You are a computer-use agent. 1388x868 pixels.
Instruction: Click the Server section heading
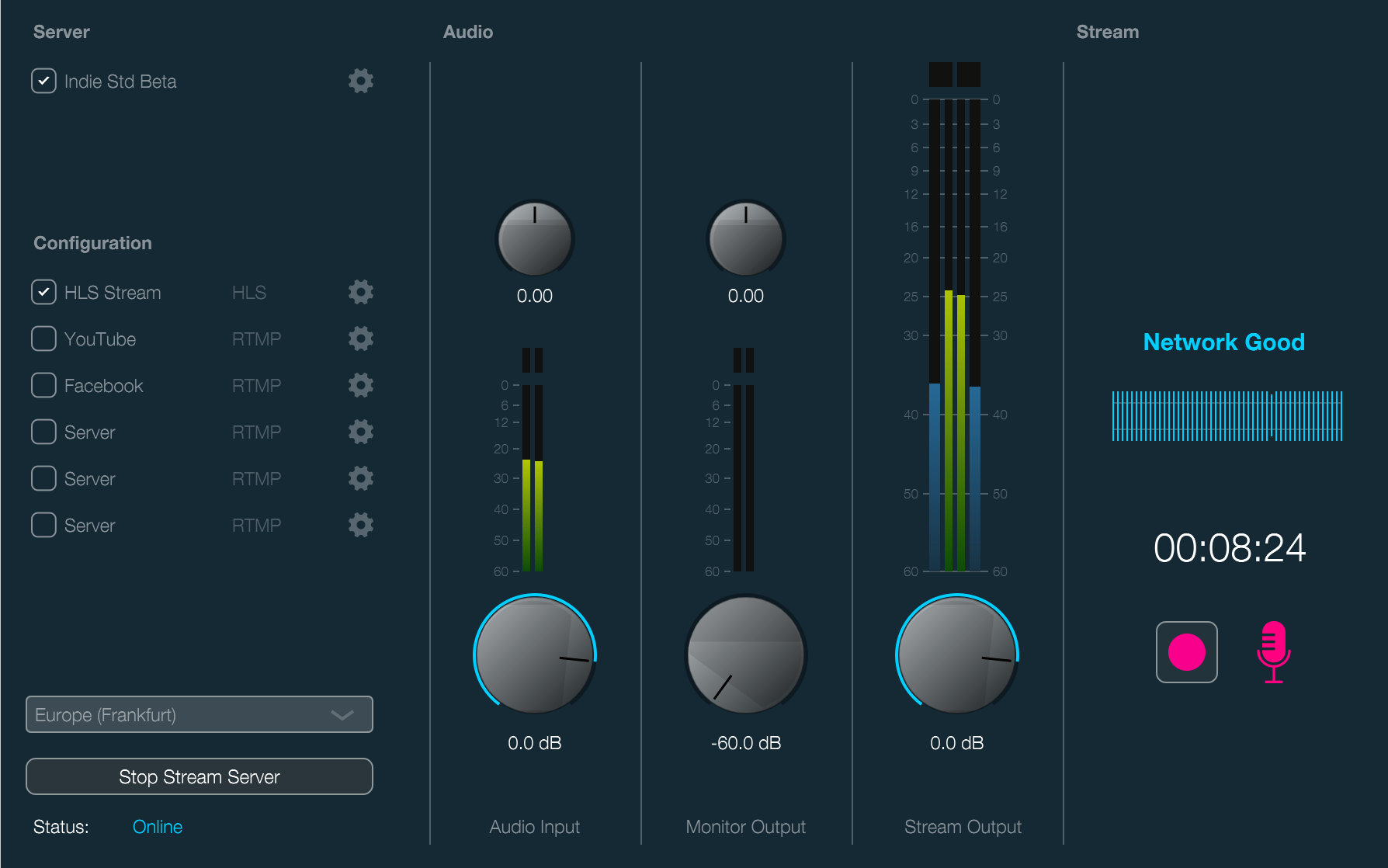click(x=61, y=32)
